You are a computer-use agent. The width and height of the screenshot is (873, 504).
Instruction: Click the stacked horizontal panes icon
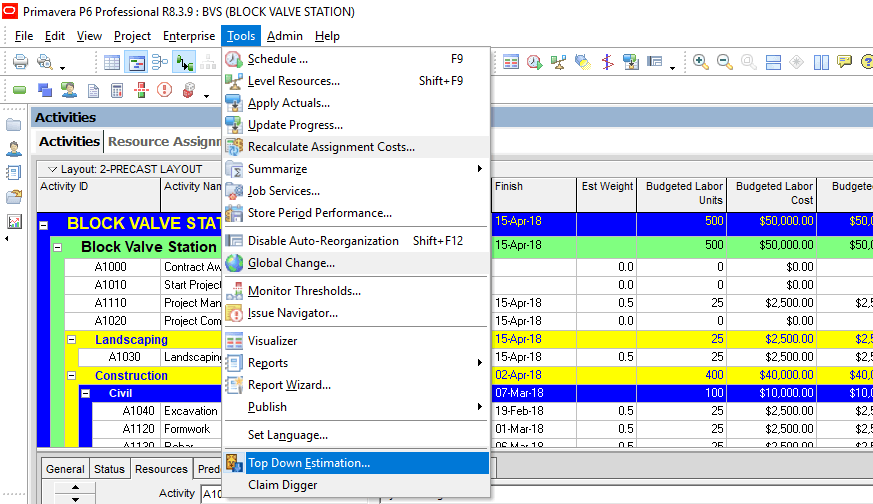773,62
